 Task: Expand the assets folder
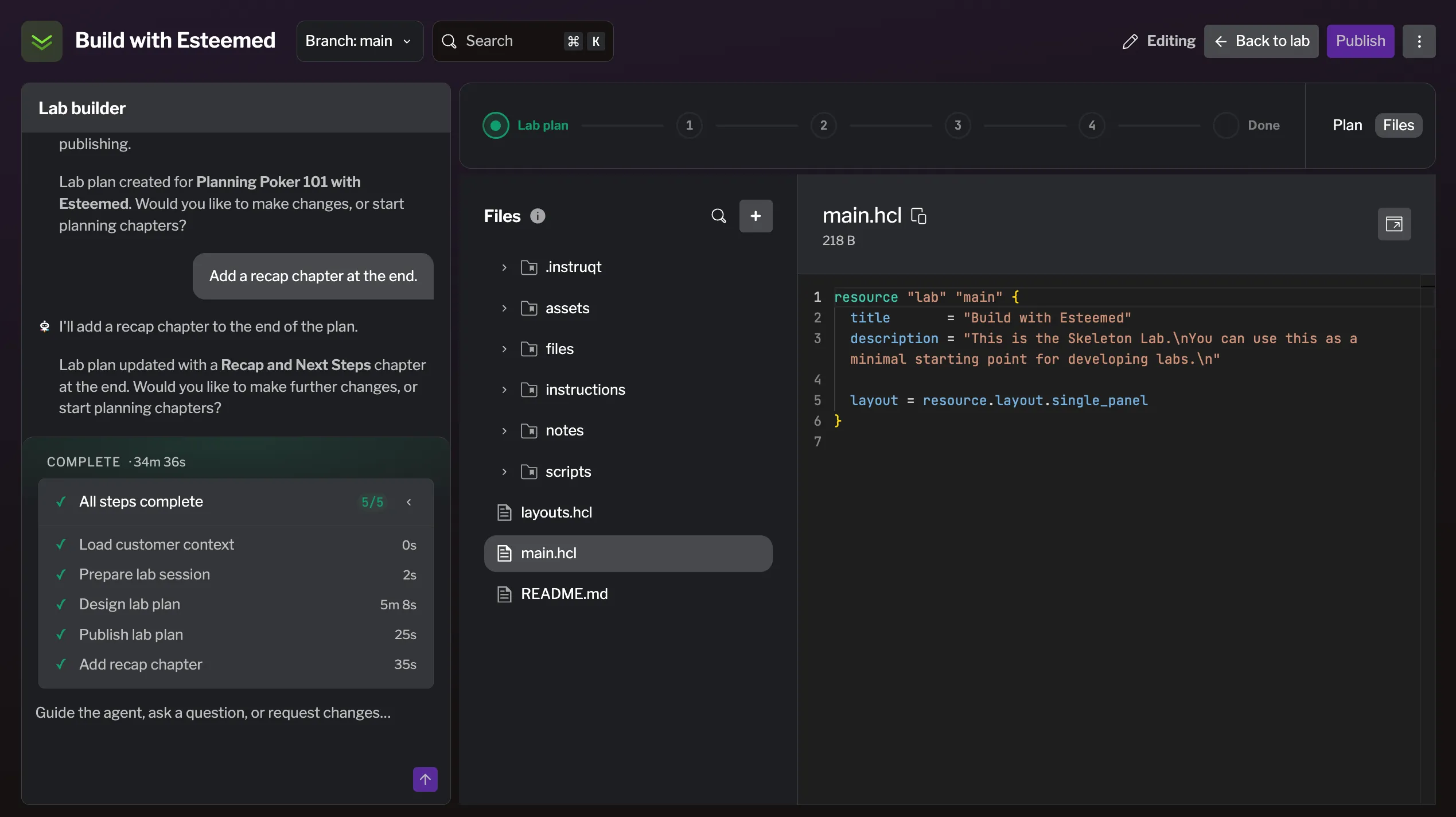click(x=504, y=308)
